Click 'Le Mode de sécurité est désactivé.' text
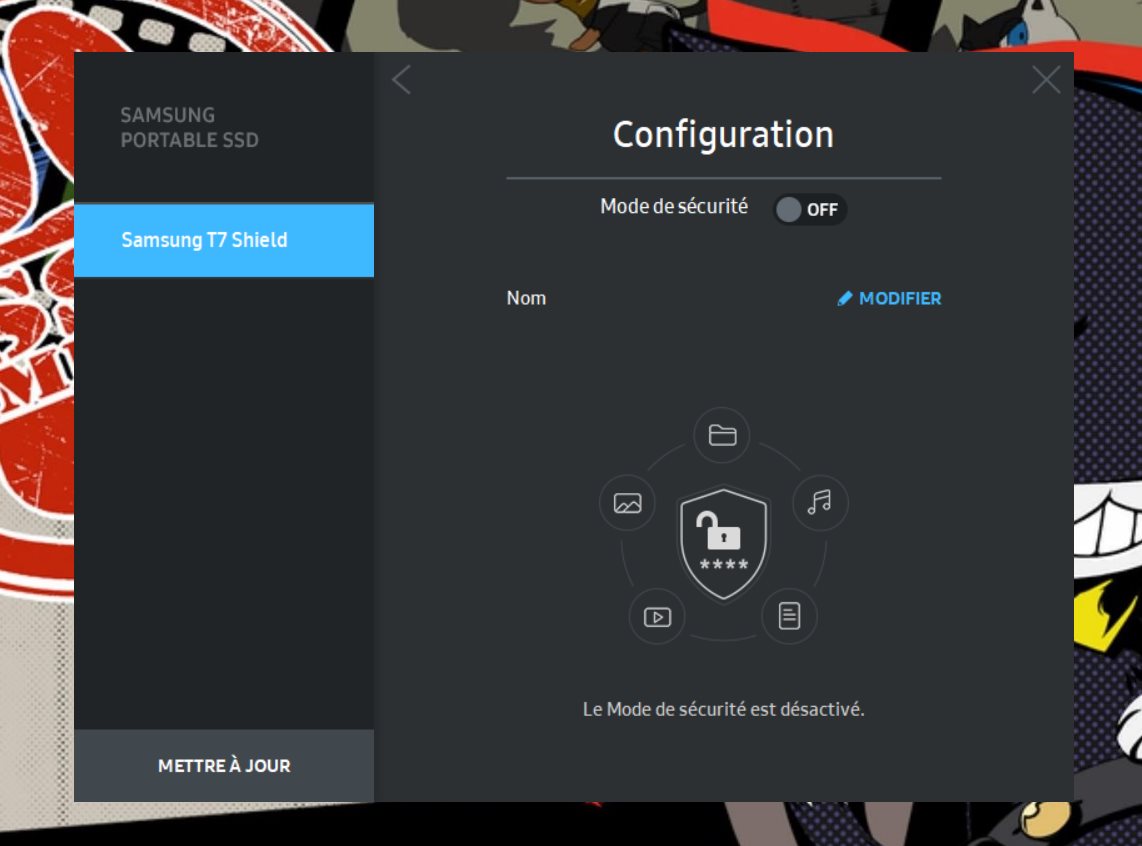Screen dimensions: 1142x846 click(x=723, y=709)
